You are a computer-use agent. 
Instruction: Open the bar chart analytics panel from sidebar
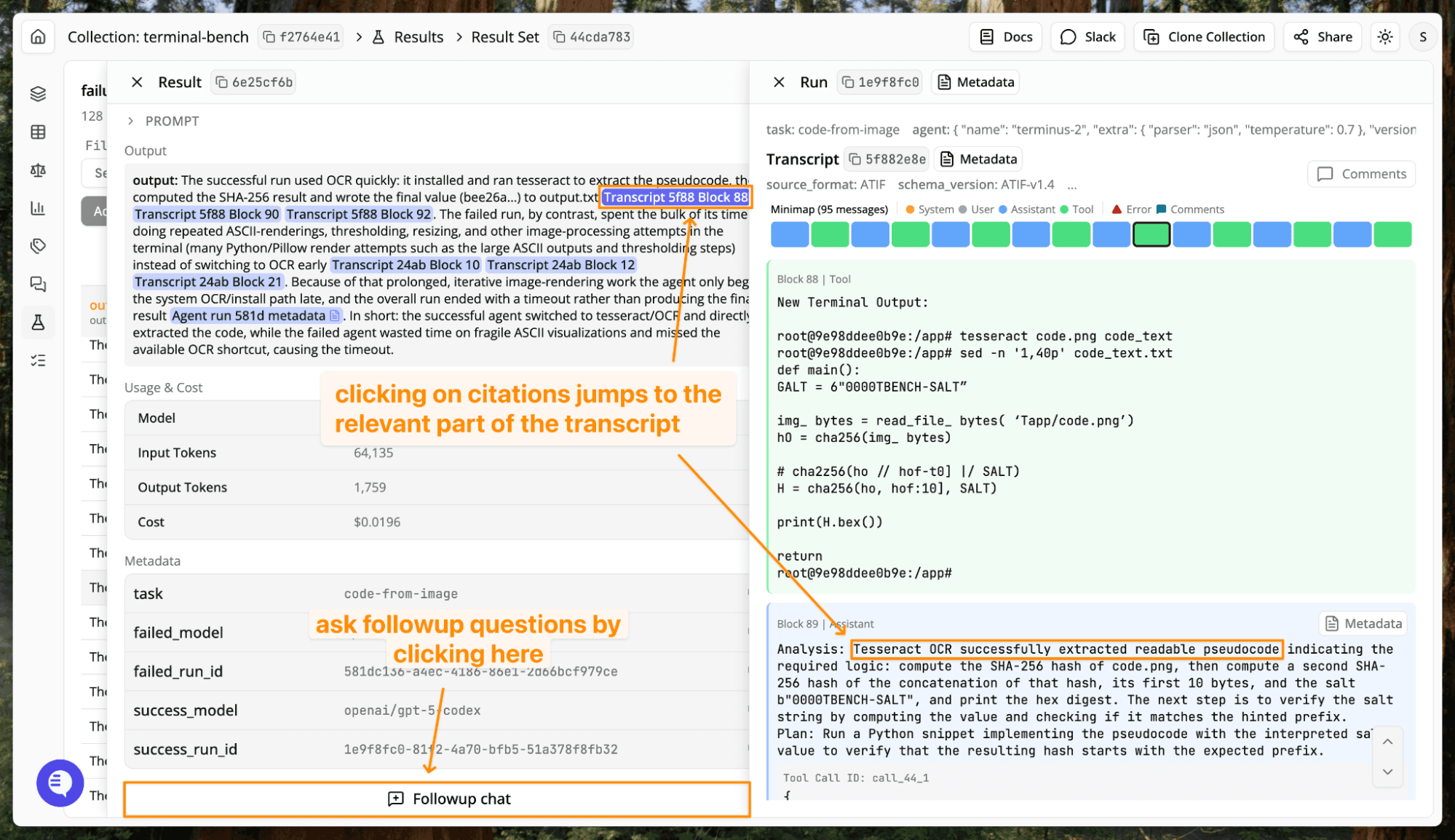38,209
